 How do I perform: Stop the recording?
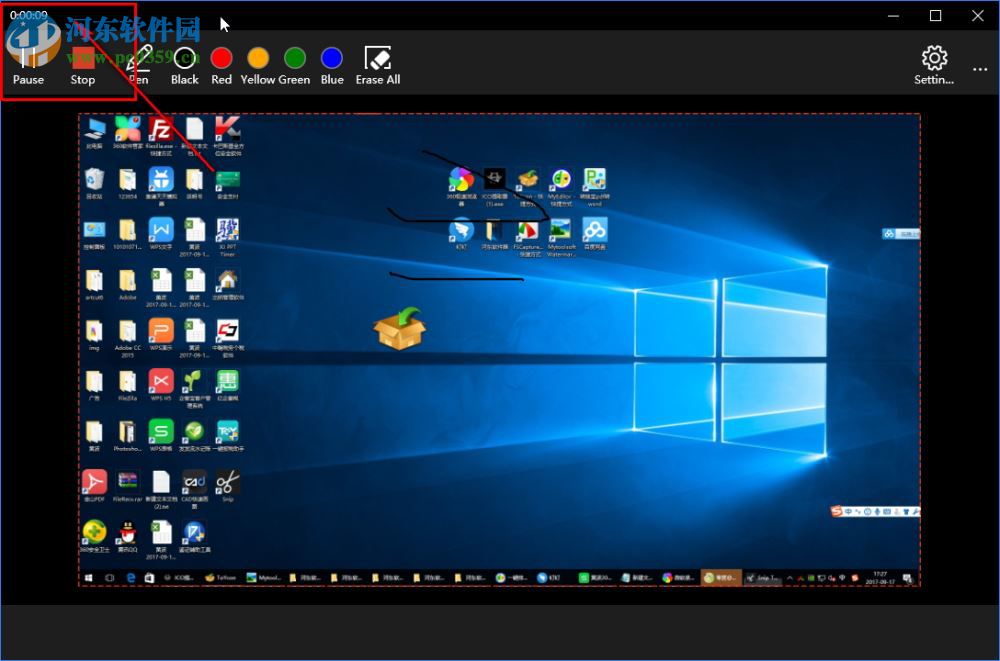click(83, 66)
